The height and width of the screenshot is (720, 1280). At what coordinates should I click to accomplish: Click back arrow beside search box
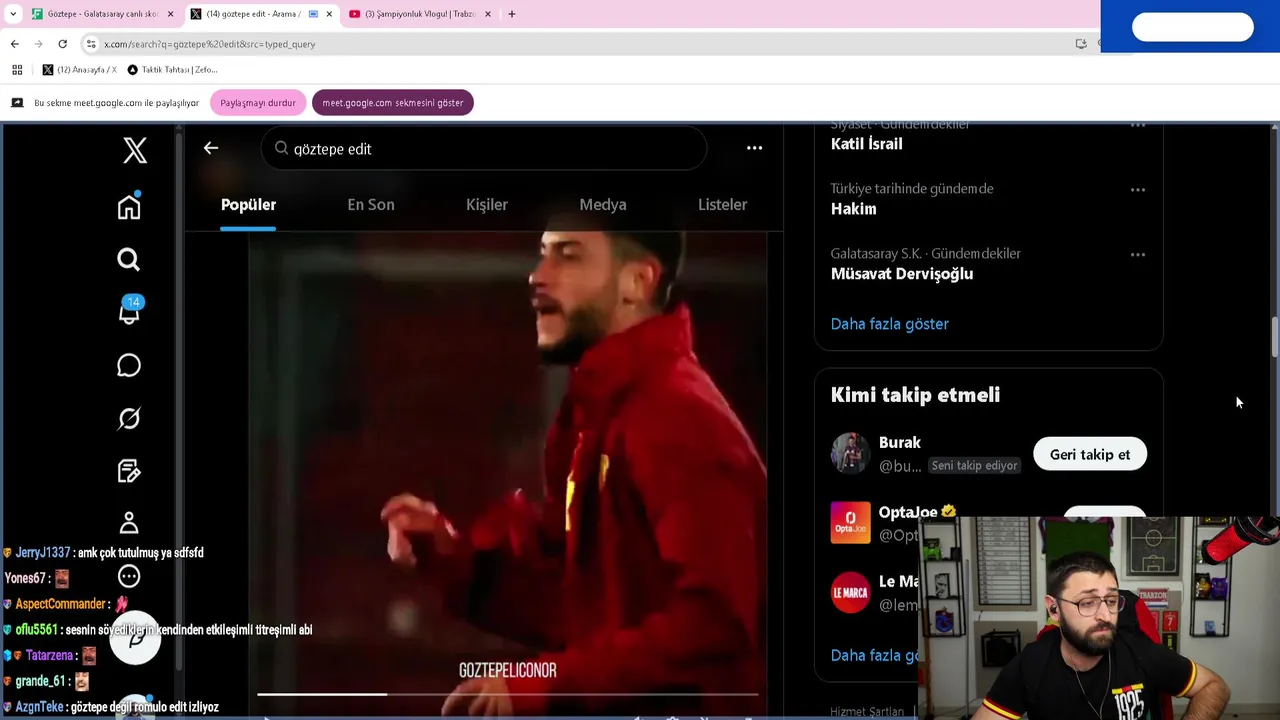[x=210, y=148]
